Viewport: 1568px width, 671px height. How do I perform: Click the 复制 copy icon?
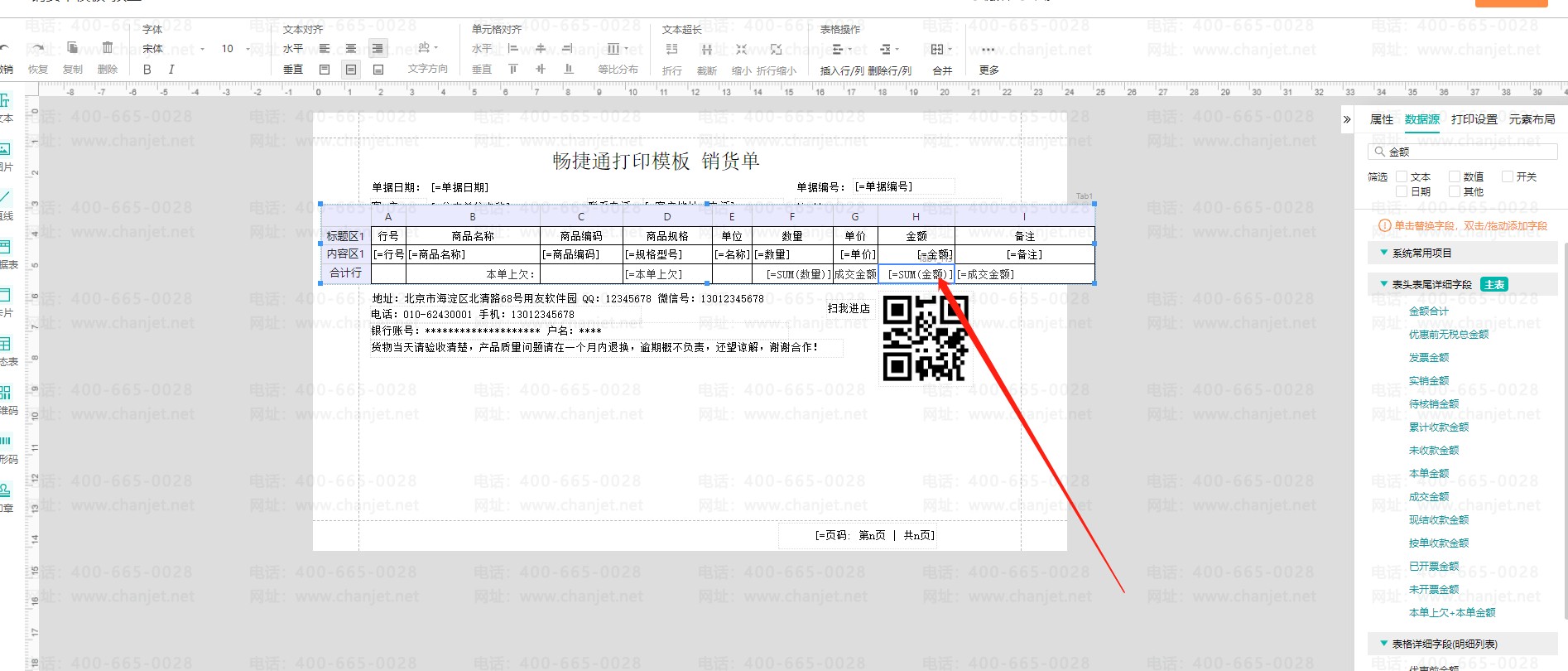point(73,48)
